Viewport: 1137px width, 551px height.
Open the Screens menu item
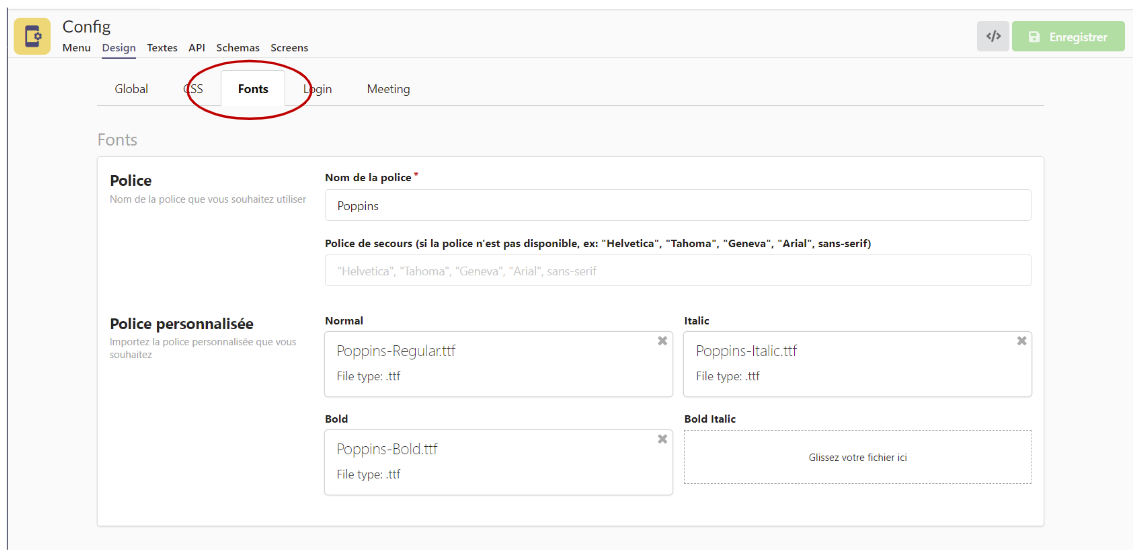[289, 48]
